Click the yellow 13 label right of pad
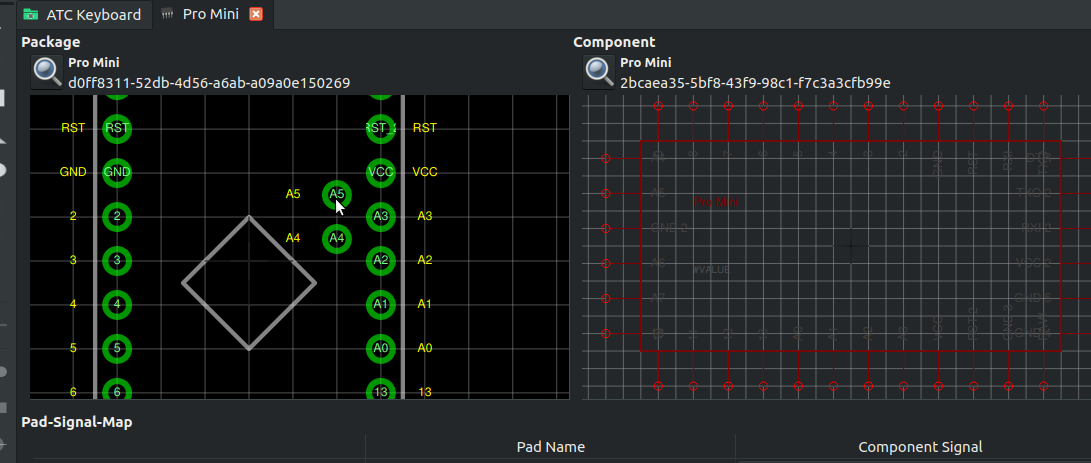This screenshot has width=1091, height=463. click(424, 392)
